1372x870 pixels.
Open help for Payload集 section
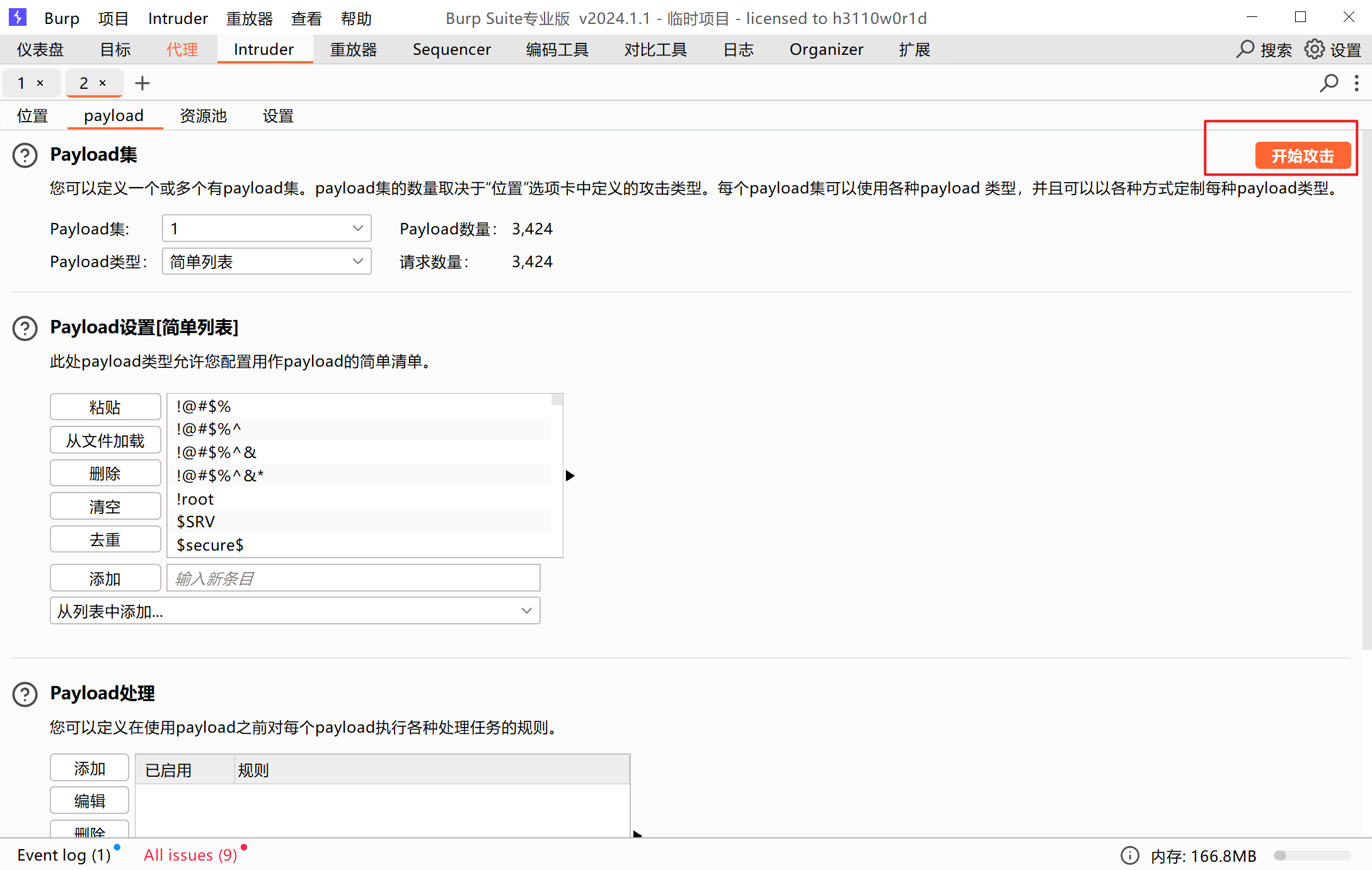[25, 155]
